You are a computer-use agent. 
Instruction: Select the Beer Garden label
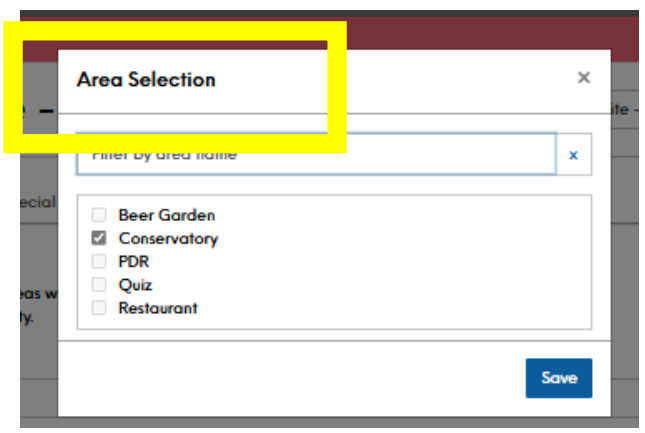point(166,215)
